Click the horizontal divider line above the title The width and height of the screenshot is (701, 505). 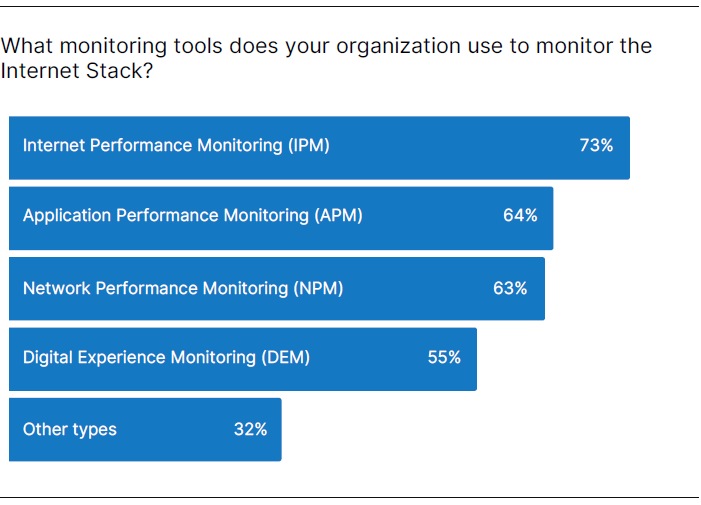[x=350, y=7]
